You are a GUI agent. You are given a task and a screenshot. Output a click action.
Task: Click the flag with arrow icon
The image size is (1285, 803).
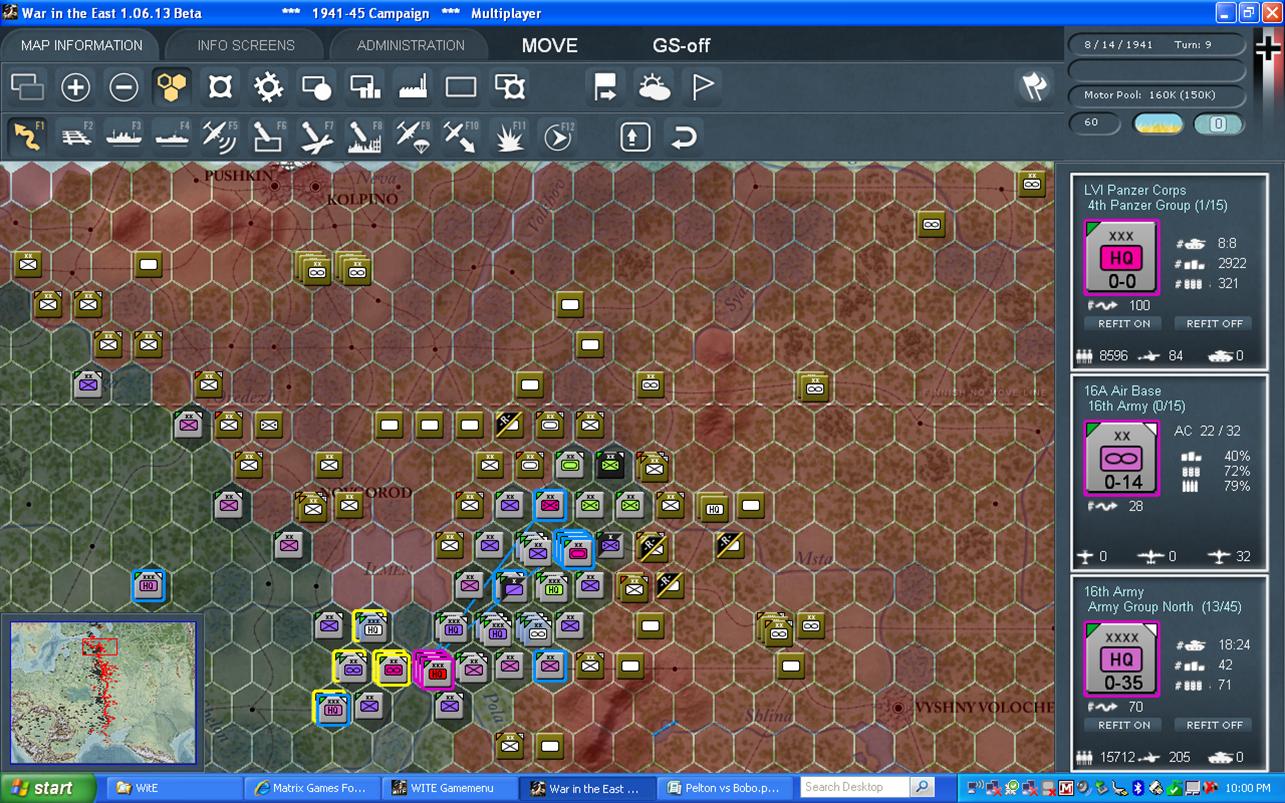(x=606, y=88)
